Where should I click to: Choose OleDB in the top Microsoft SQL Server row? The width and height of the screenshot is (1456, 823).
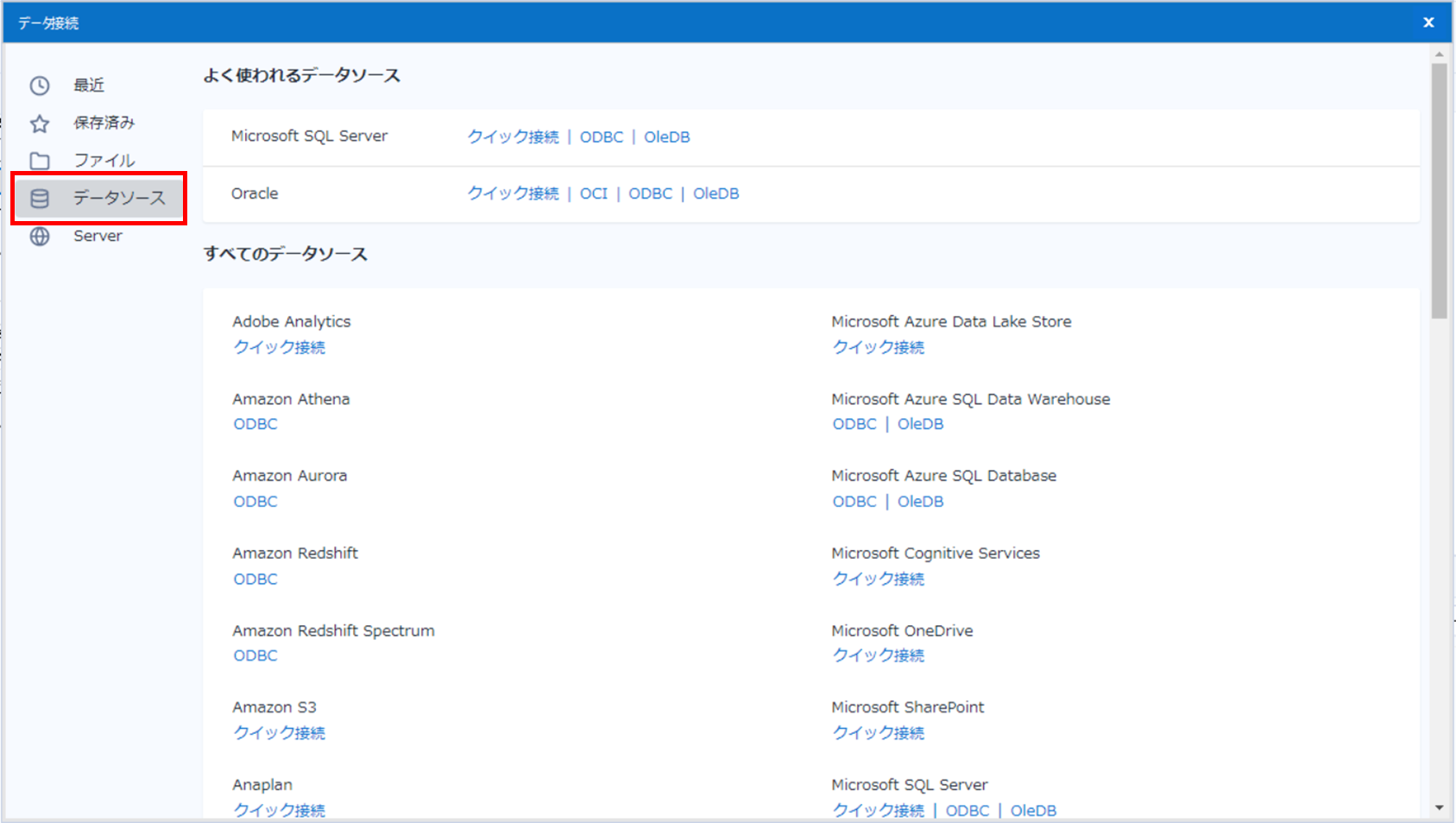(667, 136)
